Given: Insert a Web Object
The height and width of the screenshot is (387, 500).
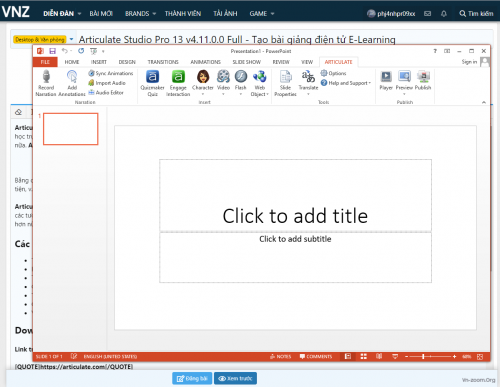Looking at the screenshot, I should (x=260, y=83).
